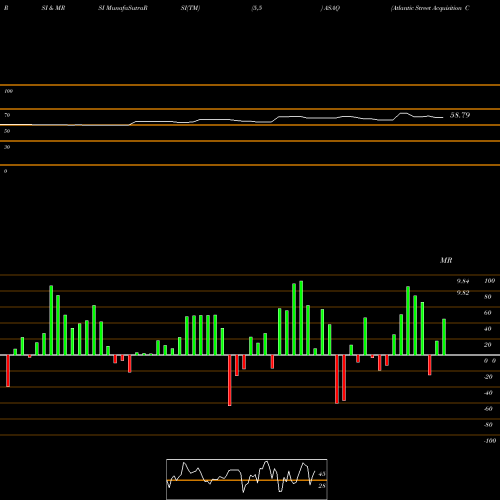Click the 40 axis label on MR panel

[x=488, y=329]
